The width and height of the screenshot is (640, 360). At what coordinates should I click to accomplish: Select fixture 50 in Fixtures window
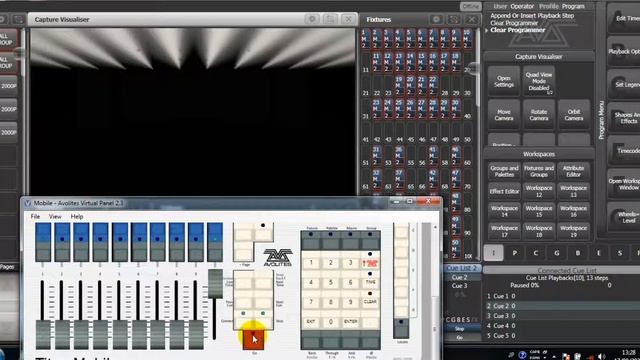click(x=456, y=249)
